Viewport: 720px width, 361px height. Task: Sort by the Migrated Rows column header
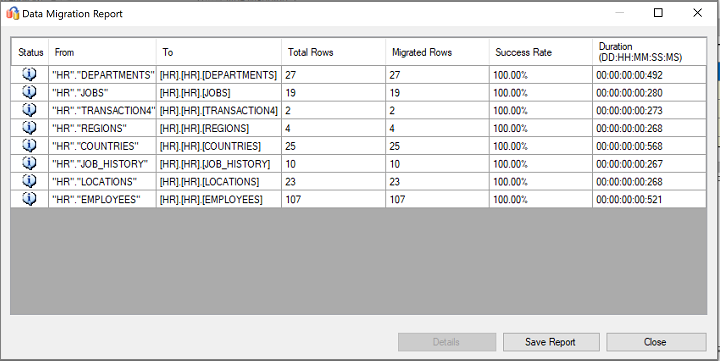438,52
